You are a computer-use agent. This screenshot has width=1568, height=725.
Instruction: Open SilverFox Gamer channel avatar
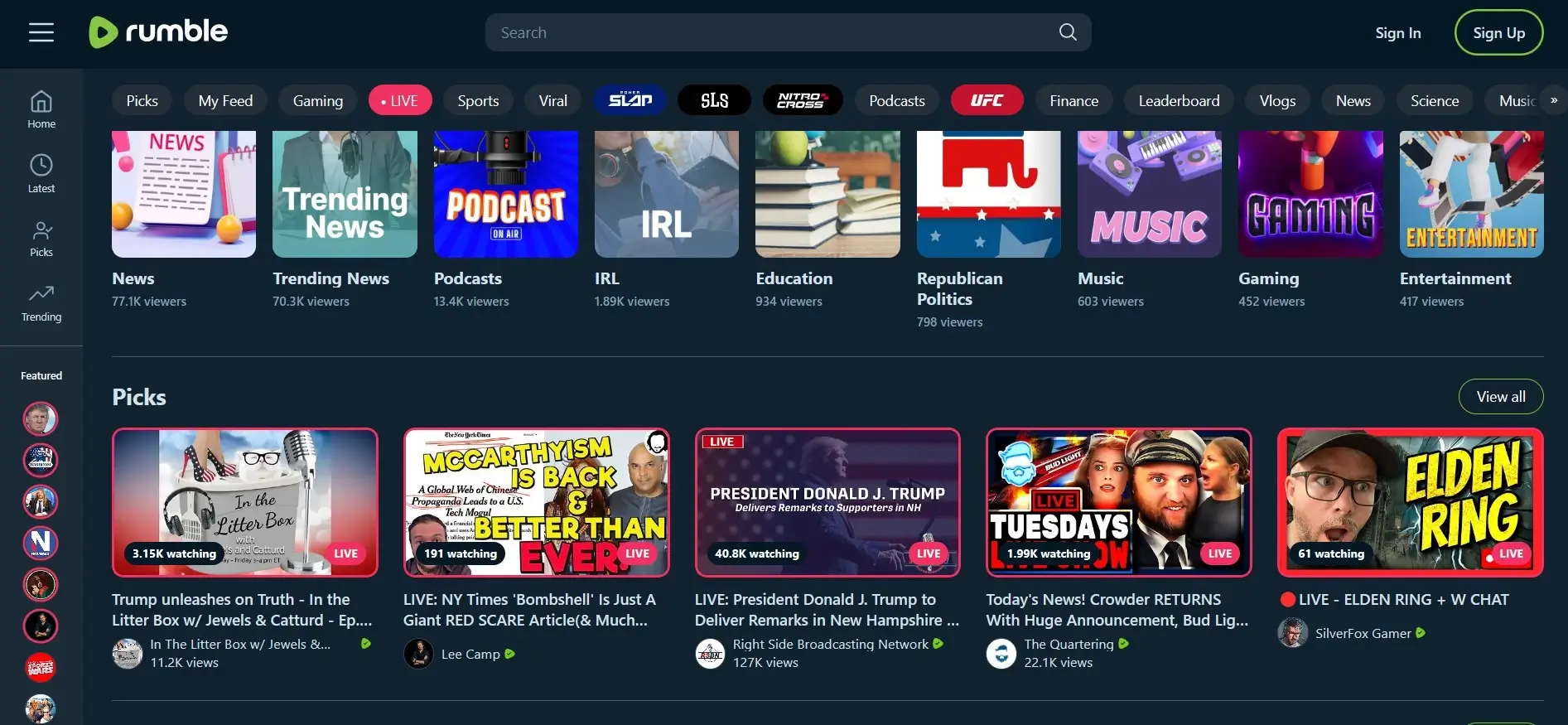(1293, 633)
